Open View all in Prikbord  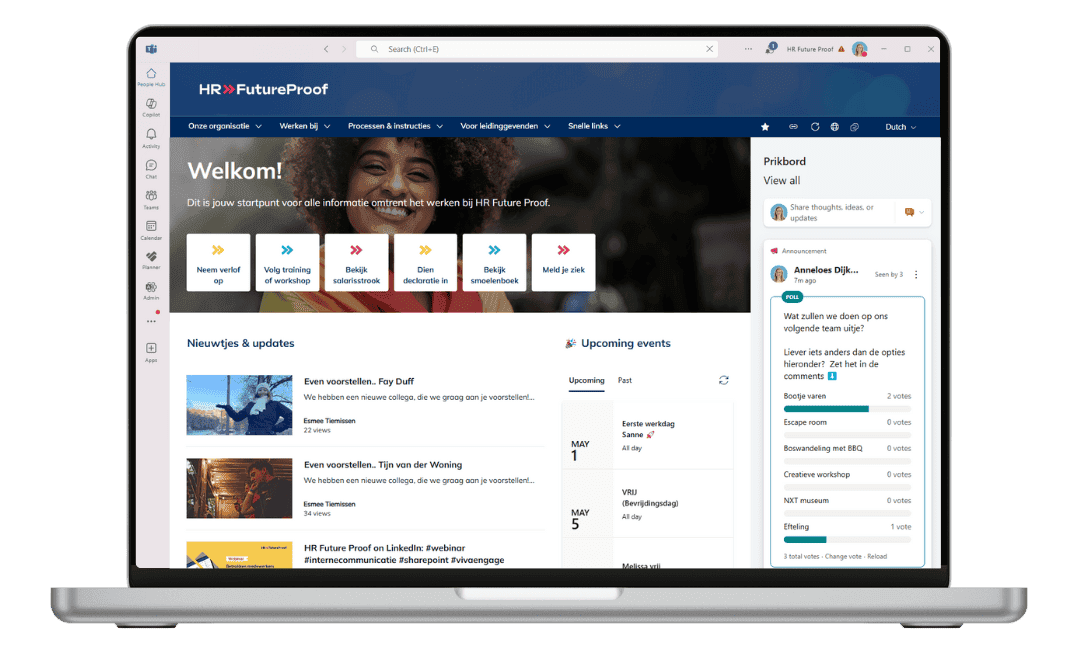click(782, 180)
